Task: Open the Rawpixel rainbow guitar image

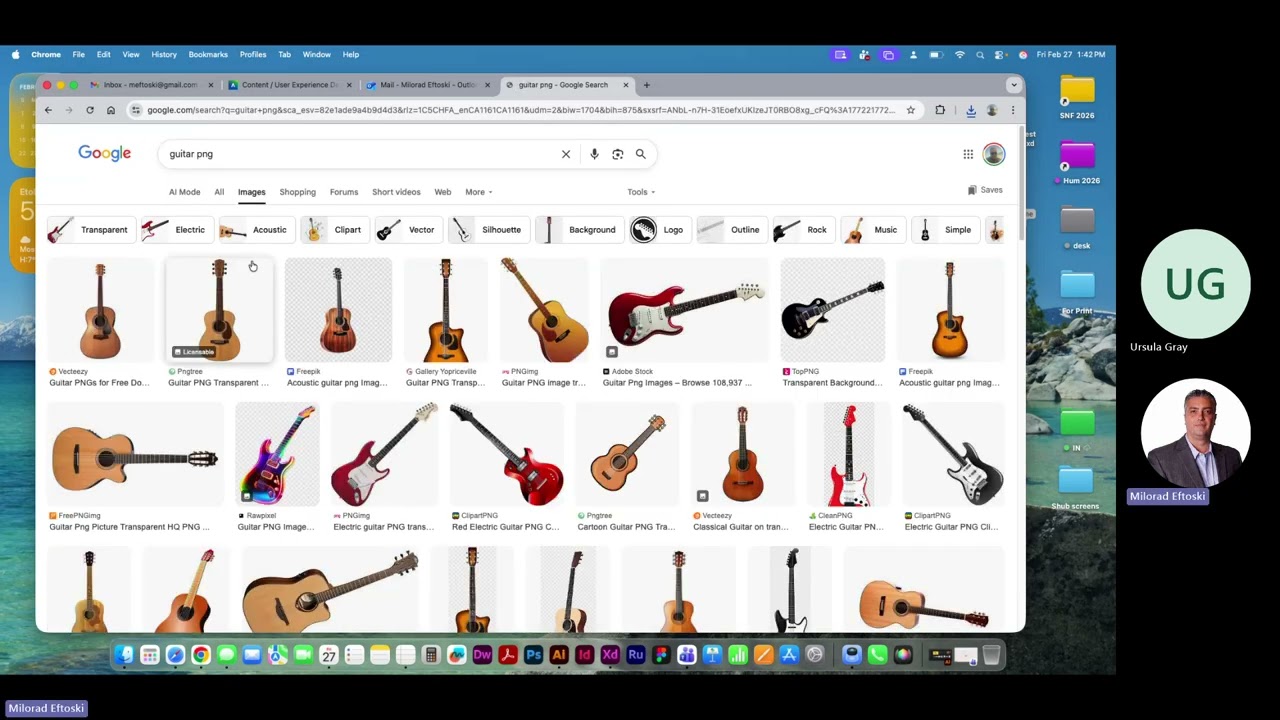Action: click(277, 455)
